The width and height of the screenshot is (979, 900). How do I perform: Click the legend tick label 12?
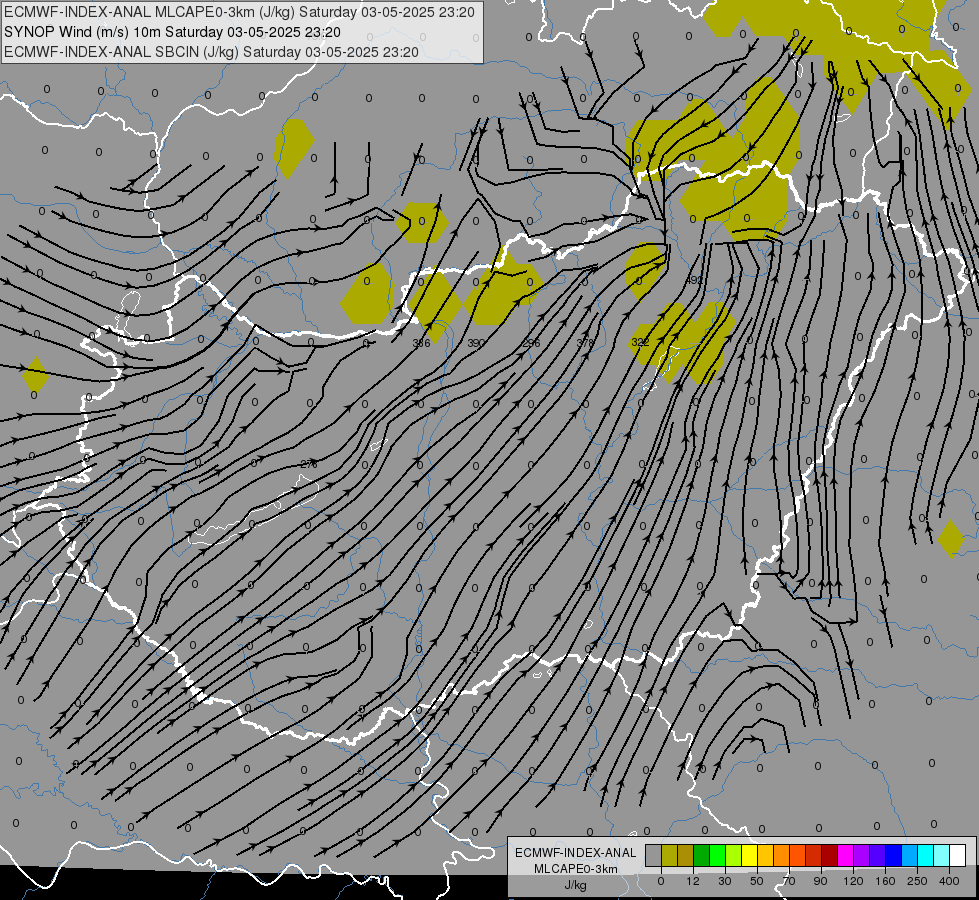point(692,881)
